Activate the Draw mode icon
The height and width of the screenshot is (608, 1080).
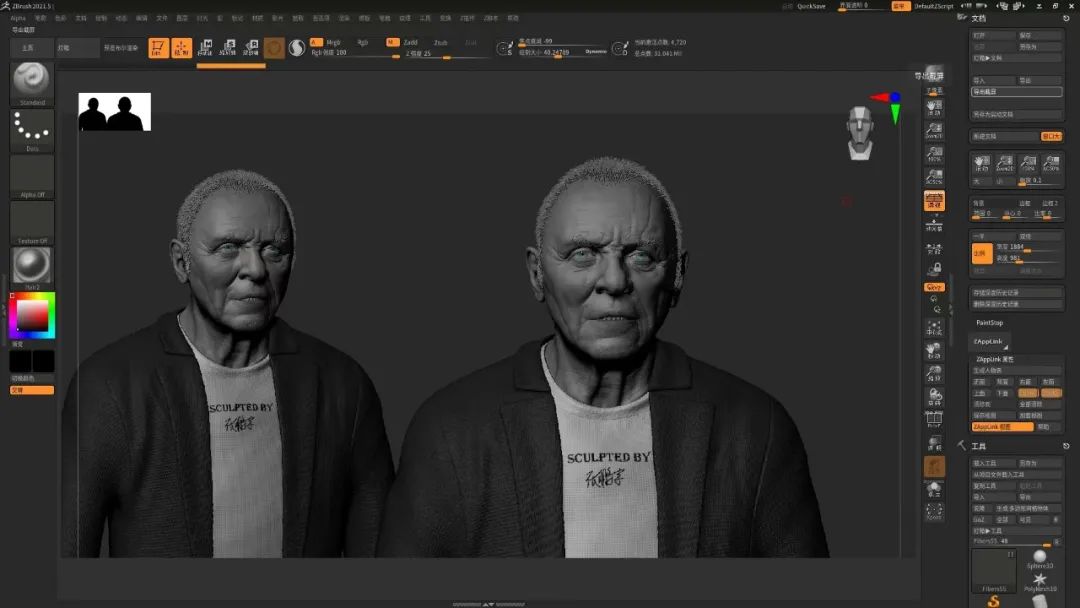pos(181,48)
